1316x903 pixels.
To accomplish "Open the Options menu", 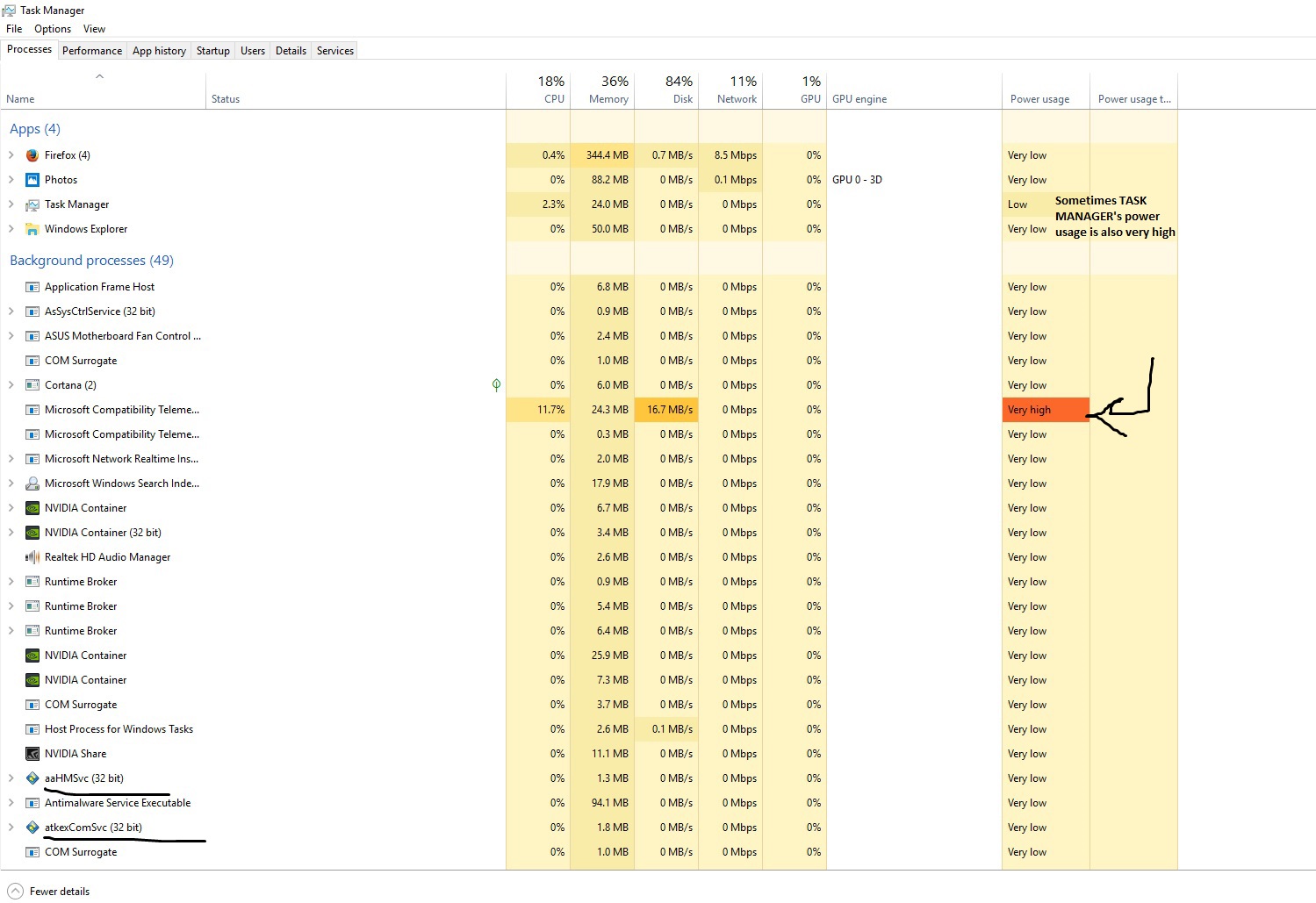I will [x=53, y=29].
